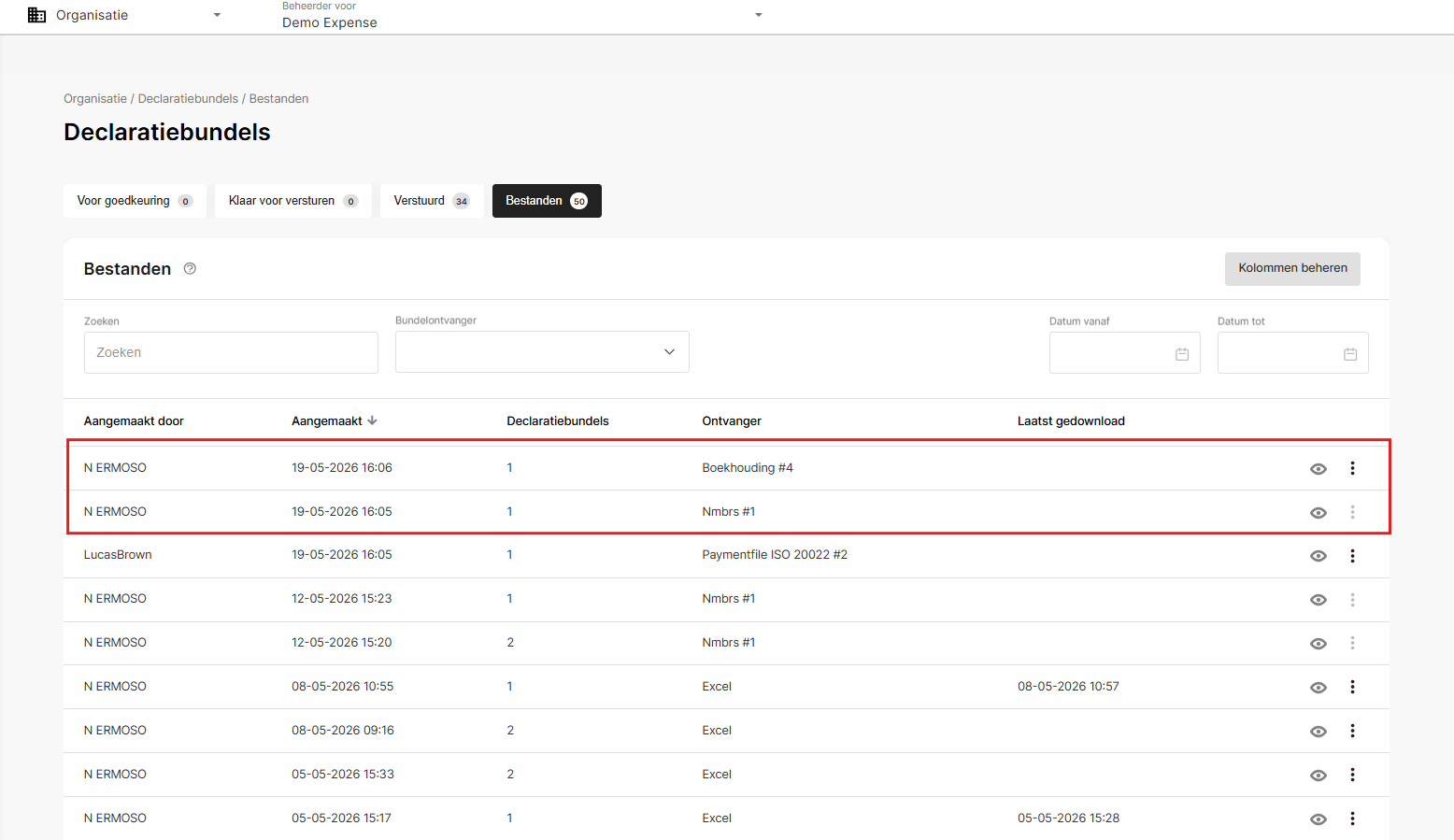Open the bundle count link for Boekhouding #4
The image size is (1454, 840).
pos(509,468)
